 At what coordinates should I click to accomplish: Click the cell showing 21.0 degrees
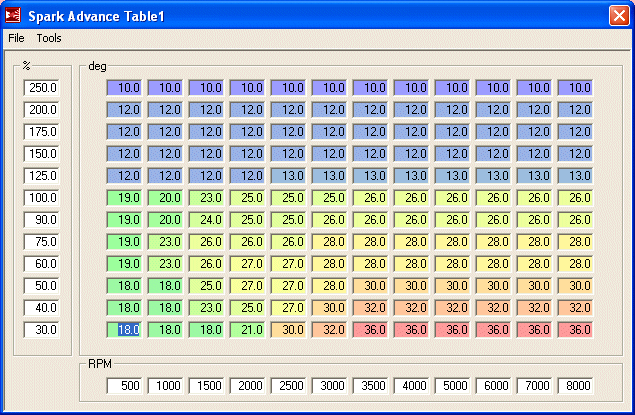(248, 330)
